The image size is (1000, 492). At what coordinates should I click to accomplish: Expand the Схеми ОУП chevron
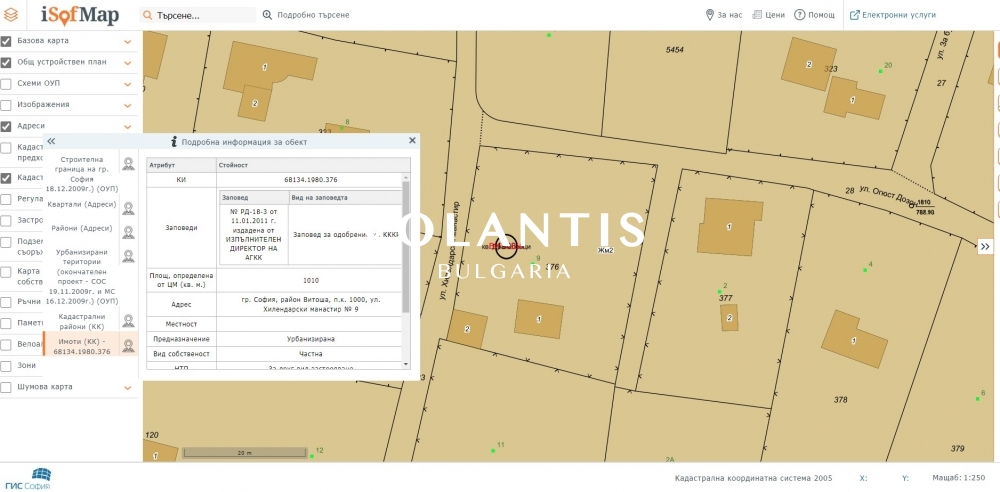point(128,84)
